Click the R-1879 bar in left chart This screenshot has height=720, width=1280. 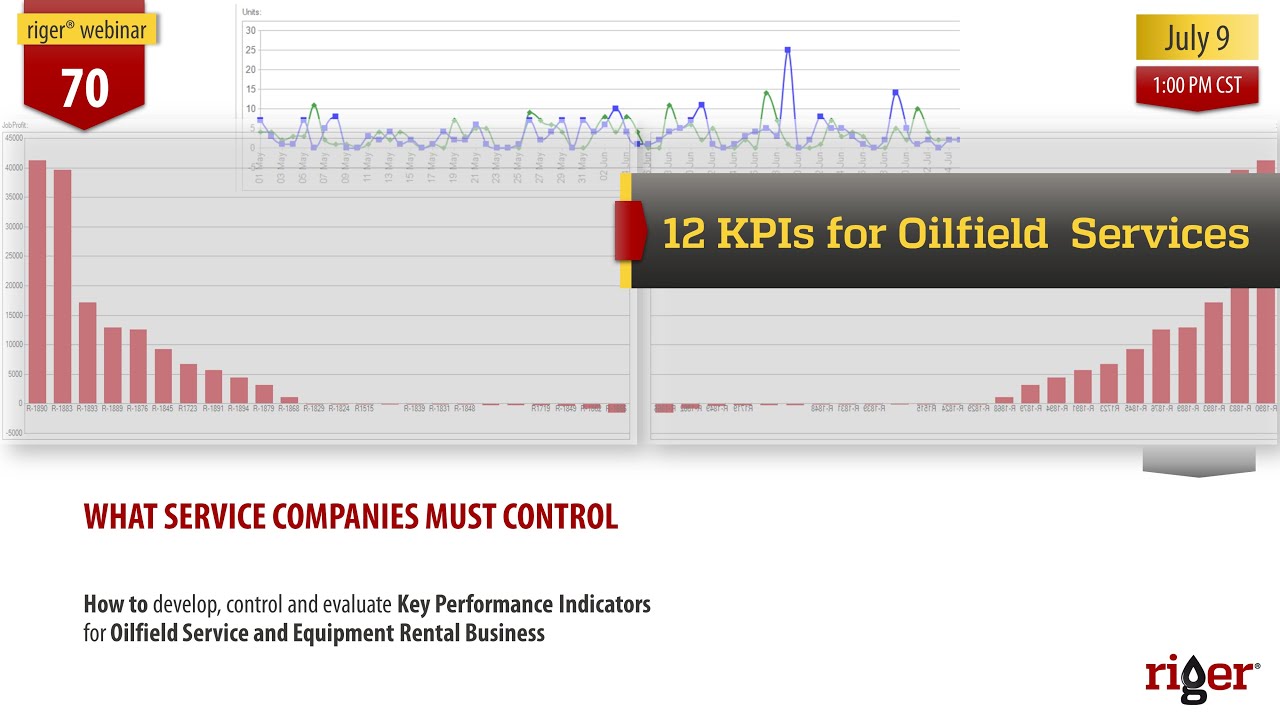(x=263, y=394)
